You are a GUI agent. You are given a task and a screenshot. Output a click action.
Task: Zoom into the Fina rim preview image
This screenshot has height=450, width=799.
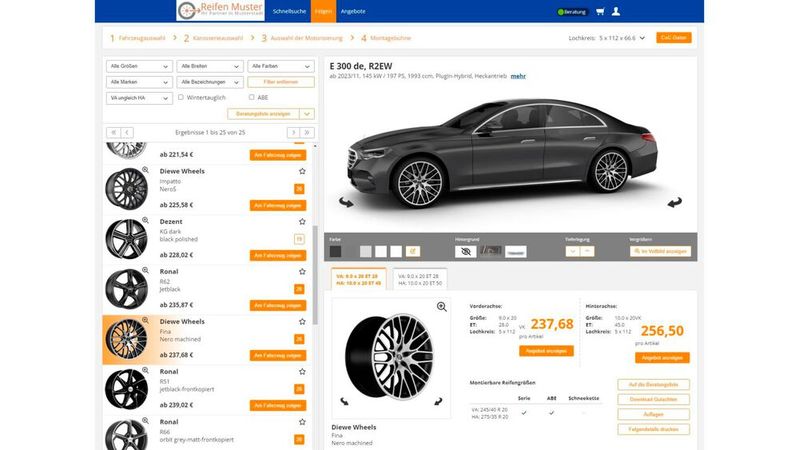[x=441, y=306]
